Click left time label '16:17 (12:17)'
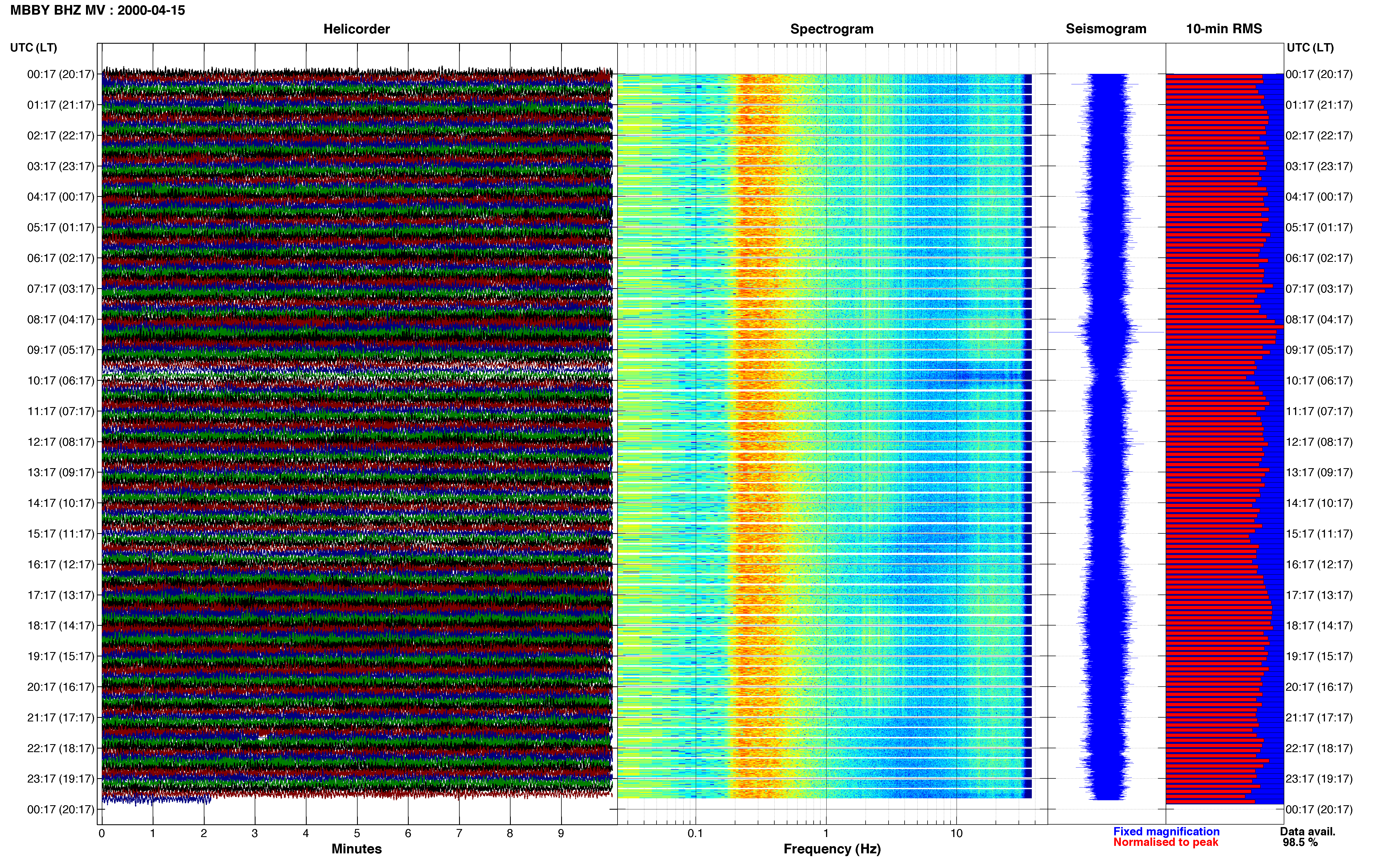The height and width of the screenshot is (868, 1388). pyautogui.click(x=60, y=564)
